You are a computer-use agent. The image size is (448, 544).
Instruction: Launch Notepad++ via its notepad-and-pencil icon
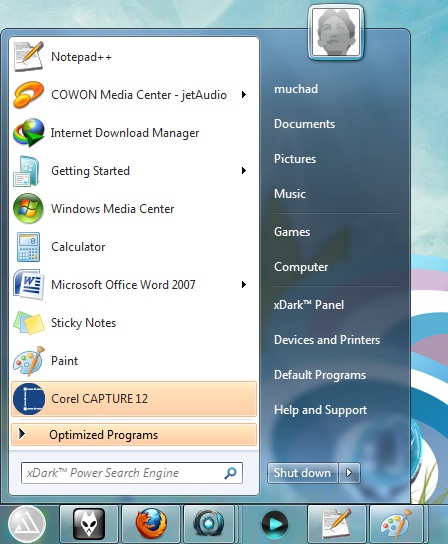coord(28,56)
